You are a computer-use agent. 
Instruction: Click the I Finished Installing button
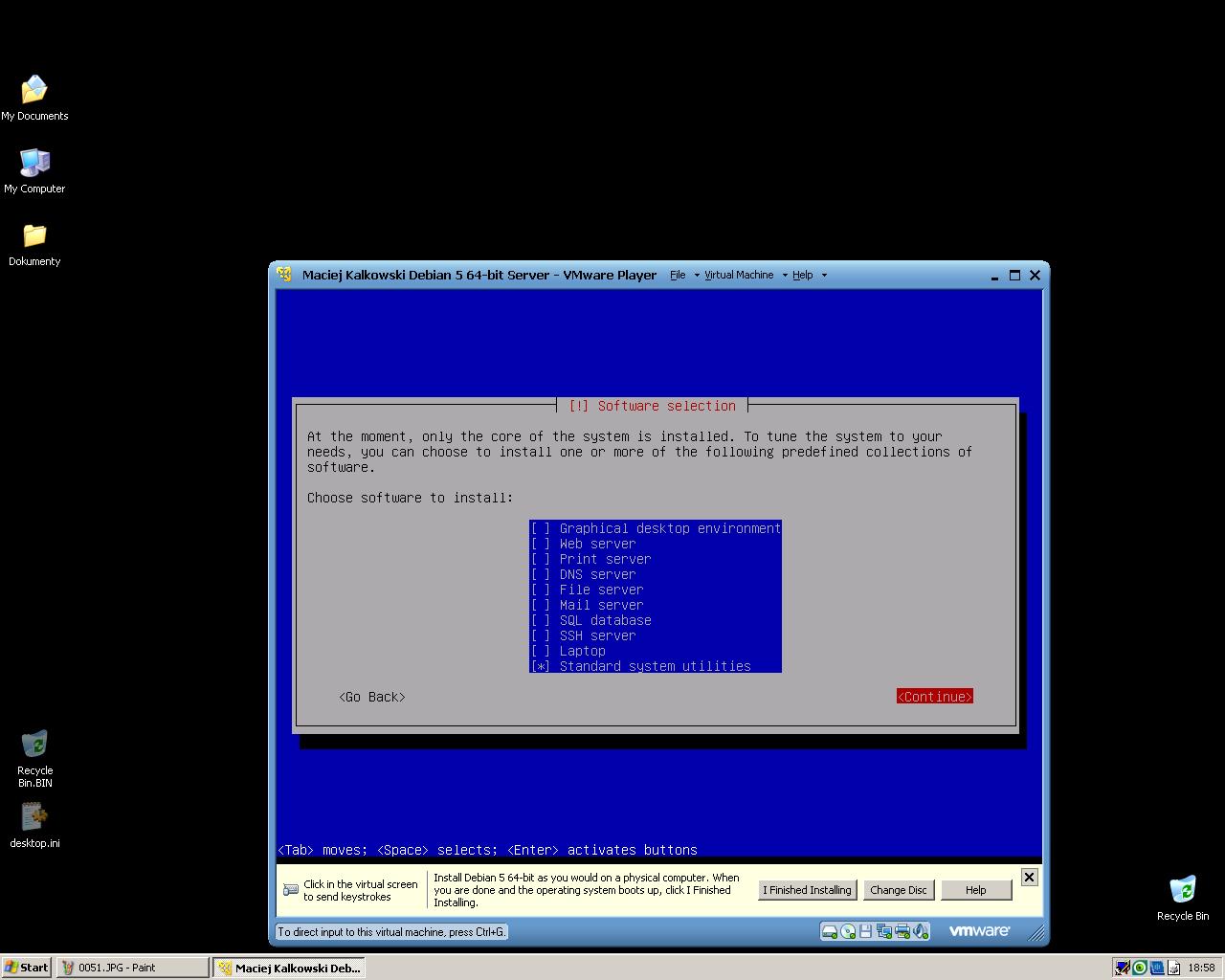tap(807, 890)
